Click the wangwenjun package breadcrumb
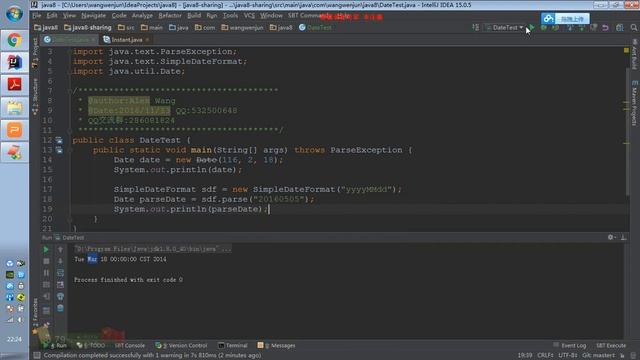This screenshot has height=360, width=640. pyautogui.click(x=242, y=28)
